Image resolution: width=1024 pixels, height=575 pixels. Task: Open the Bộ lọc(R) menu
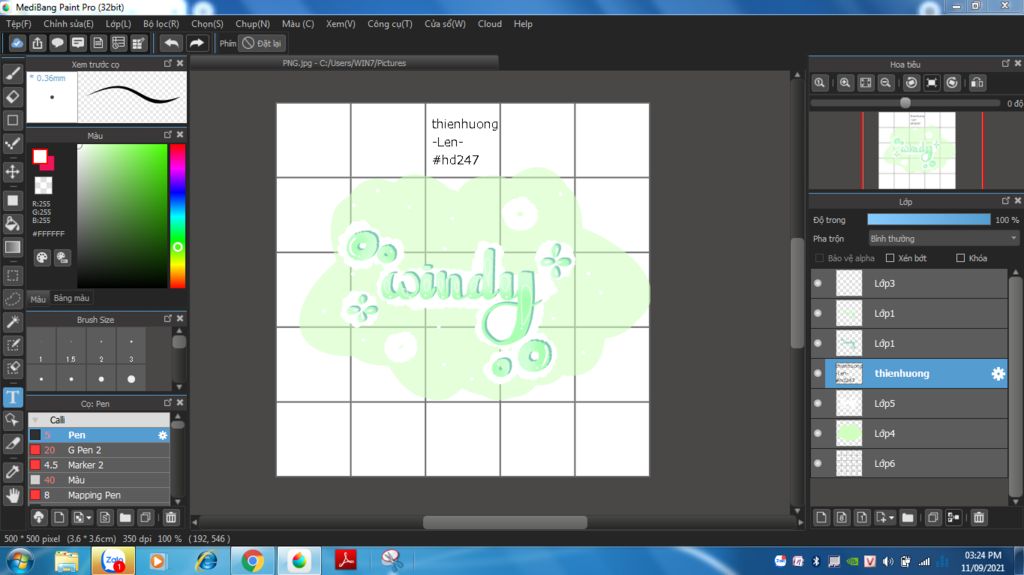(161, 24)
